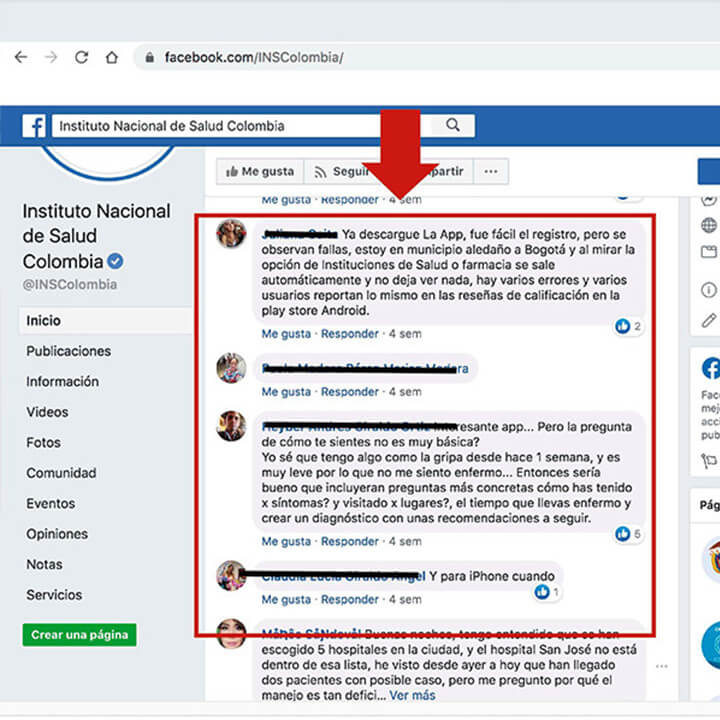Open Comunidad in the sidebar
720x720 pixels.
[61, 473]
